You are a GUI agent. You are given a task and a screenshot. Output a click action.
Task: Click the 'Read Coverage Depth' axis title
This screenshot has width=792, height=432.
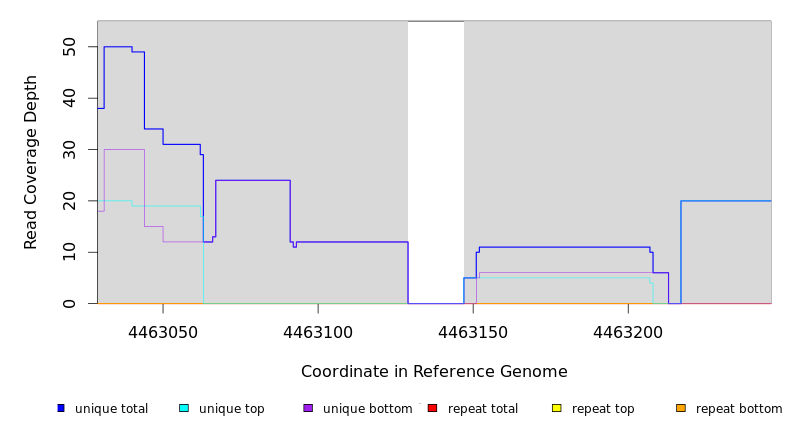click(x=31, y=162)
